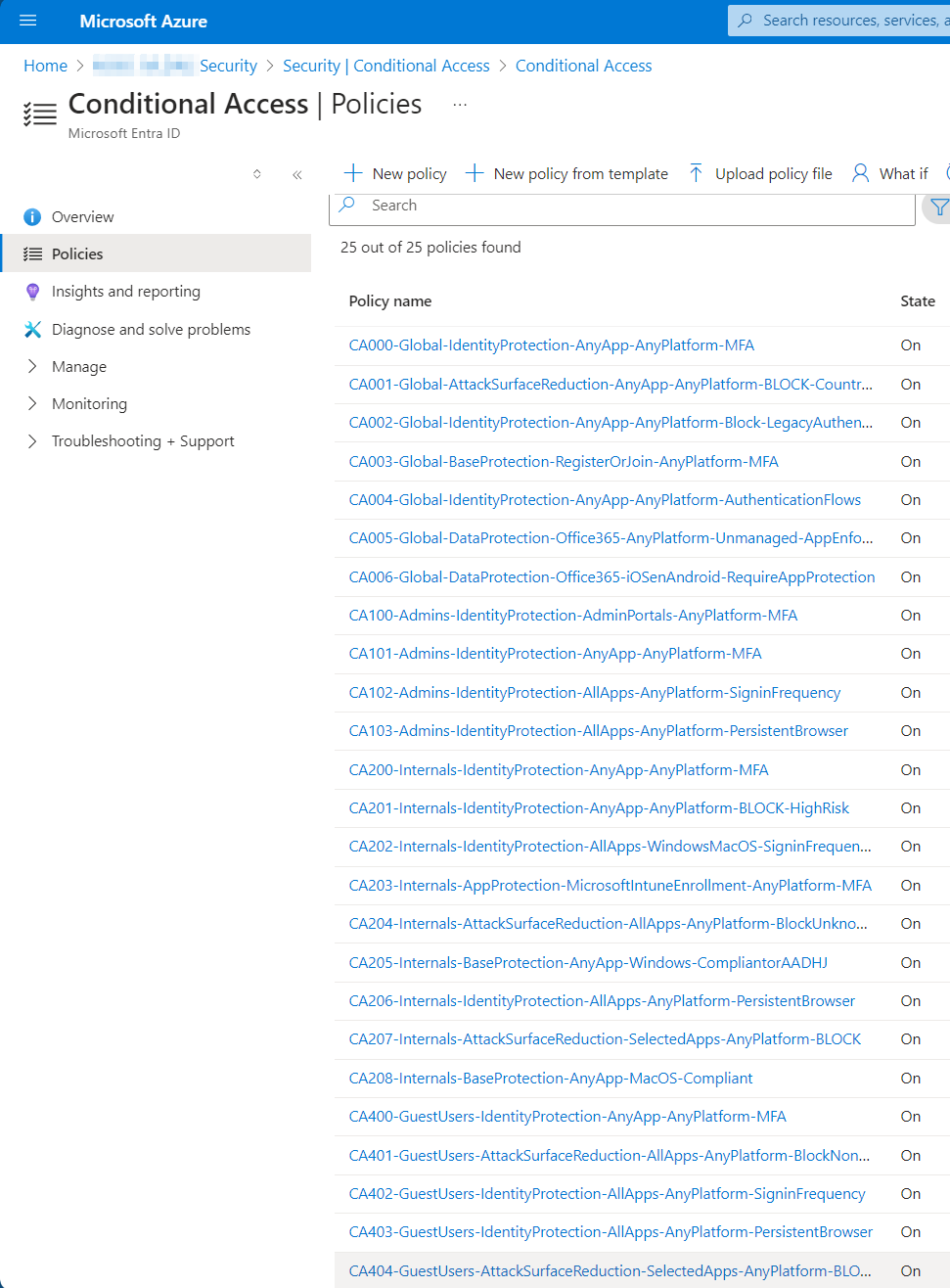Open the Azure portal hamburger menu
The width and height of the screenshot is (950, 1288).
pyautogui.click(x=27, y=21)
